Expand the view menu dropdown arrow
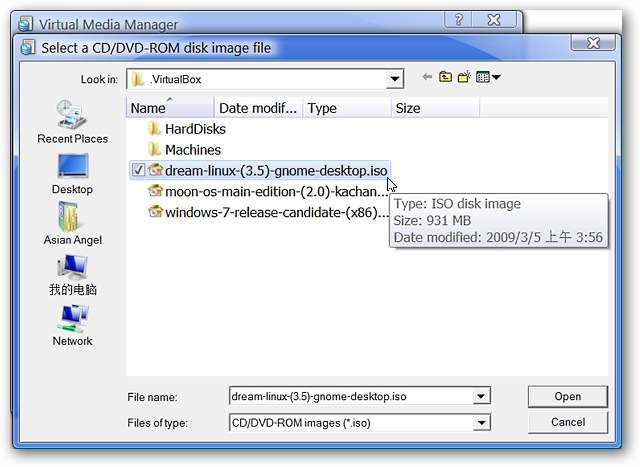640x467 pixels. click(496, 77)
